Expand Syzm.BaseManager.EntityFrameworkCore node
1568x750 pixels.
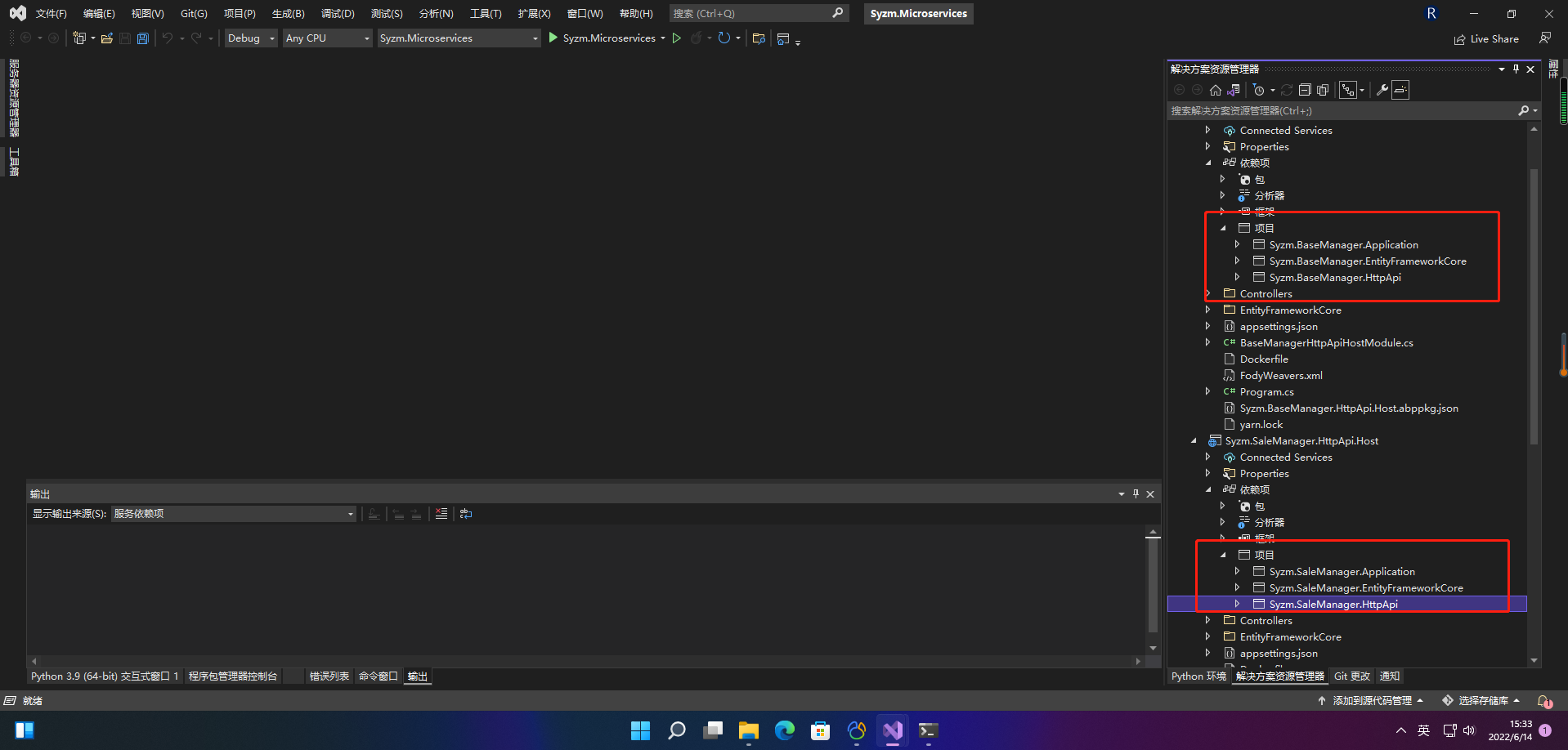1237,261
